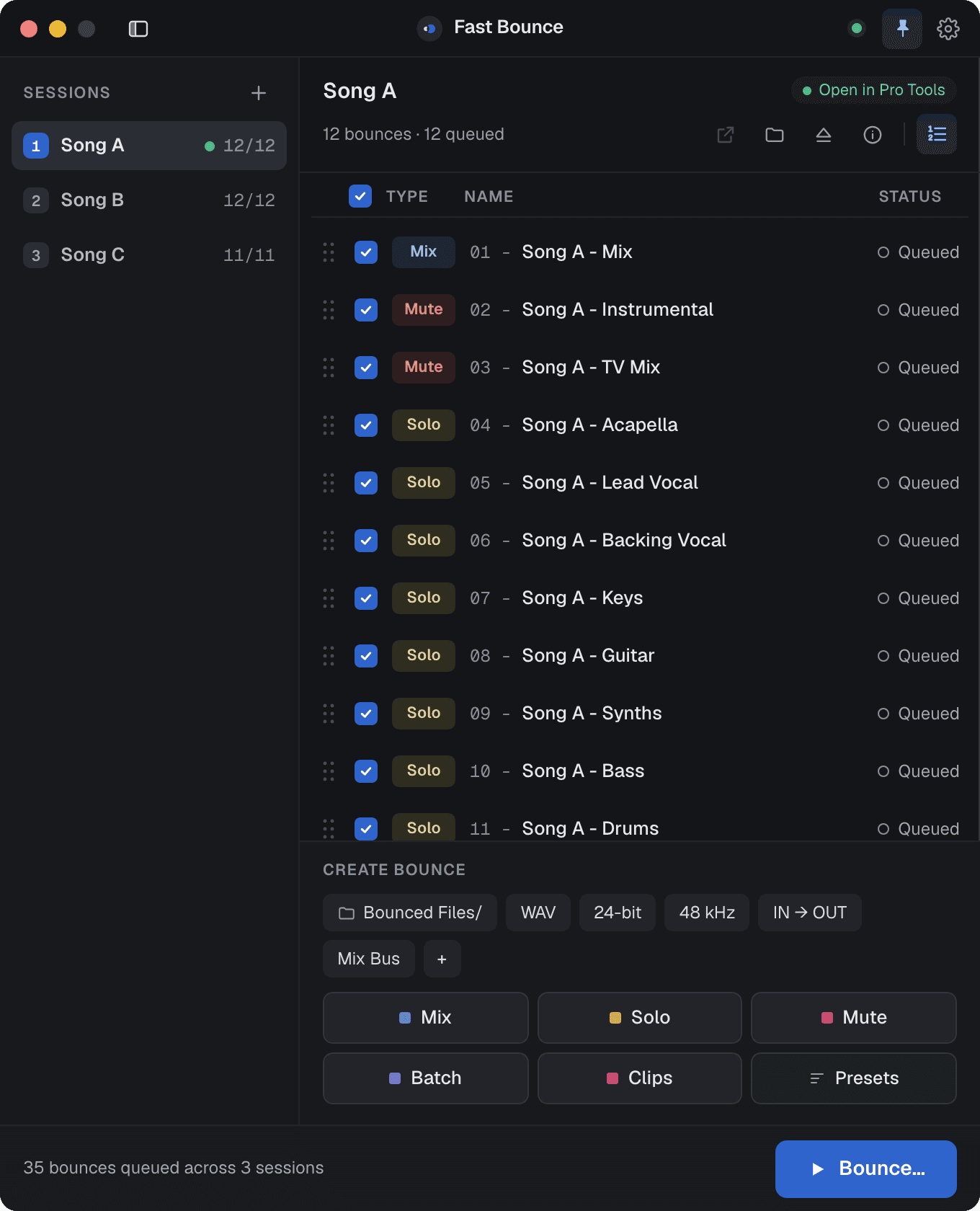
Task: Open the 48 kHz sample rate selector
Action: tap(707, 913)
